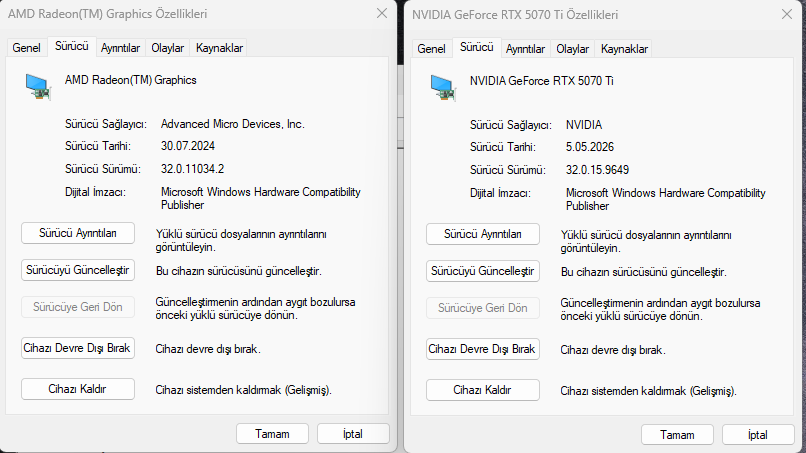
Task: Click NVIDIA GeForce RTX 5070 Ti device heading
Action: pyautogui.click(x=542, y=81)
